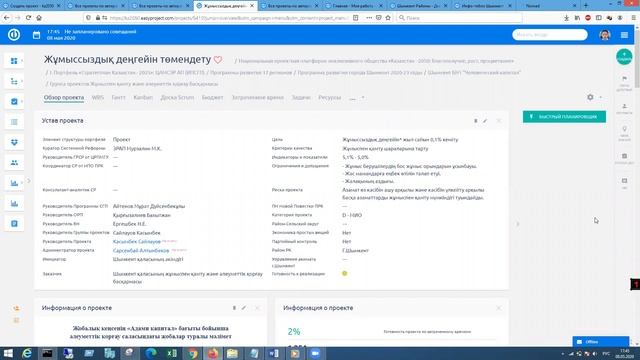The image size is (640, 360).
Task: Bookmark this page with the star icon
Action: click(388, 18)
